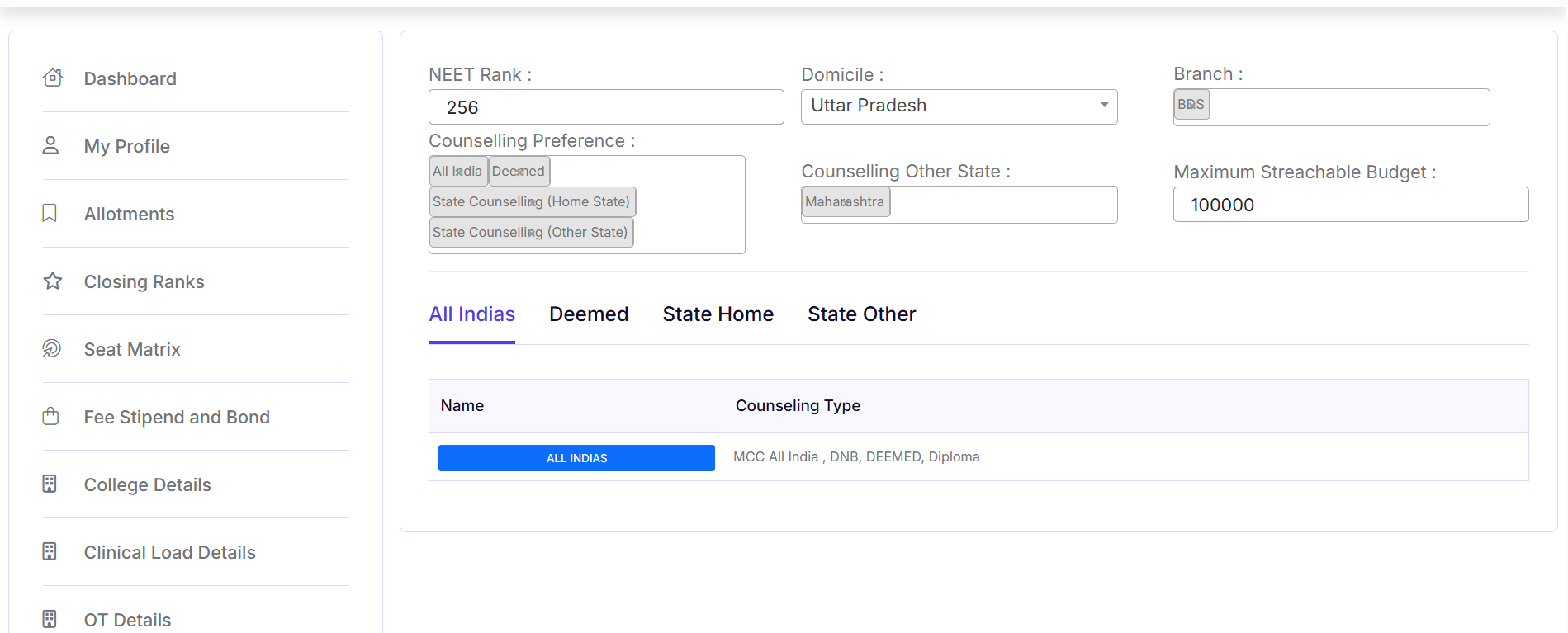This screenshot has height=633, width=1568.
Task: Switch to the Deemed tab
Action: [588, 314]
